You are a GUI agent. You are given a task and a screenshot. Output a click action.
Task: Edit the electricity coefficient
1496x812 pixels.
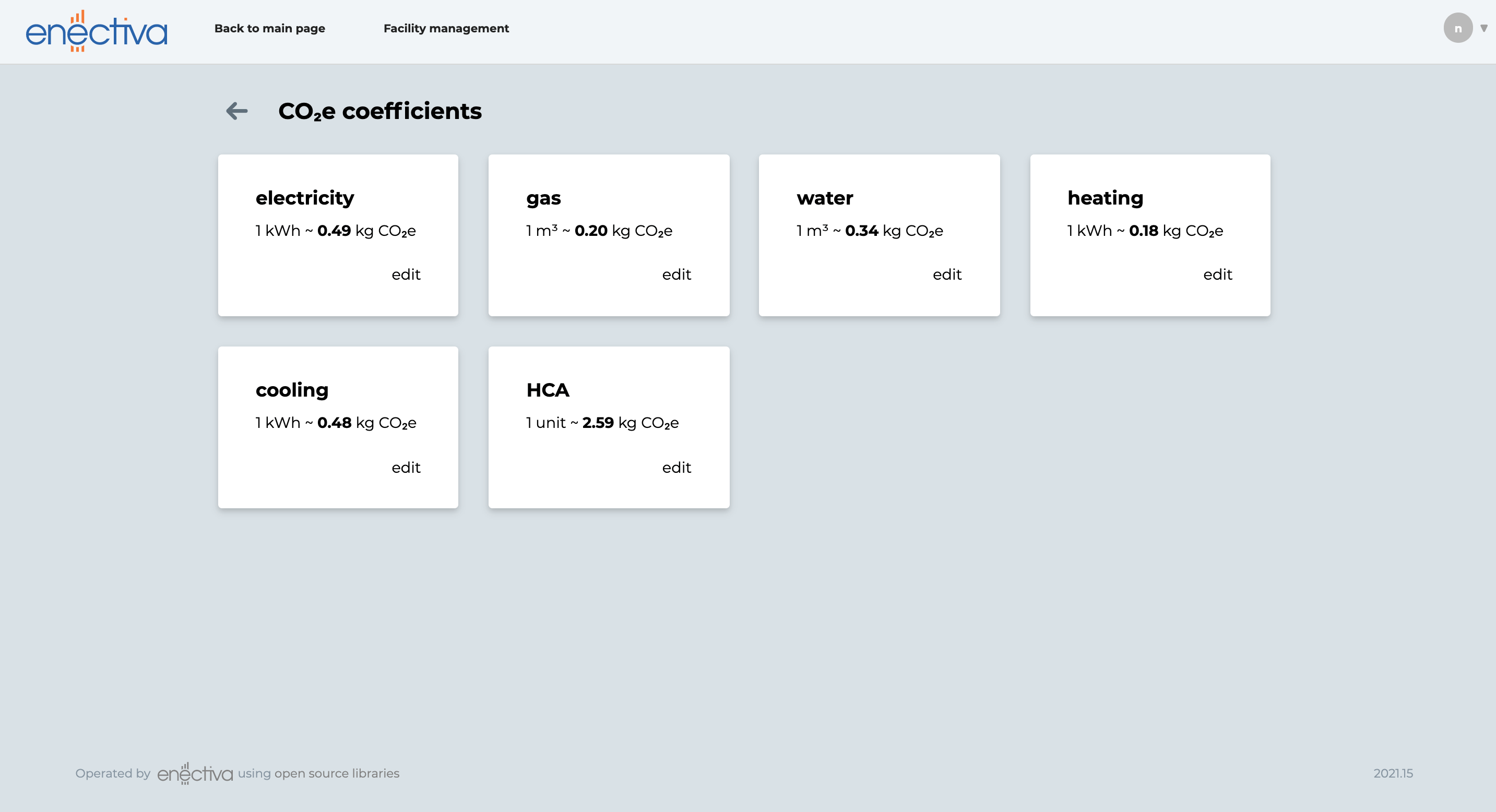pos(406,274)
